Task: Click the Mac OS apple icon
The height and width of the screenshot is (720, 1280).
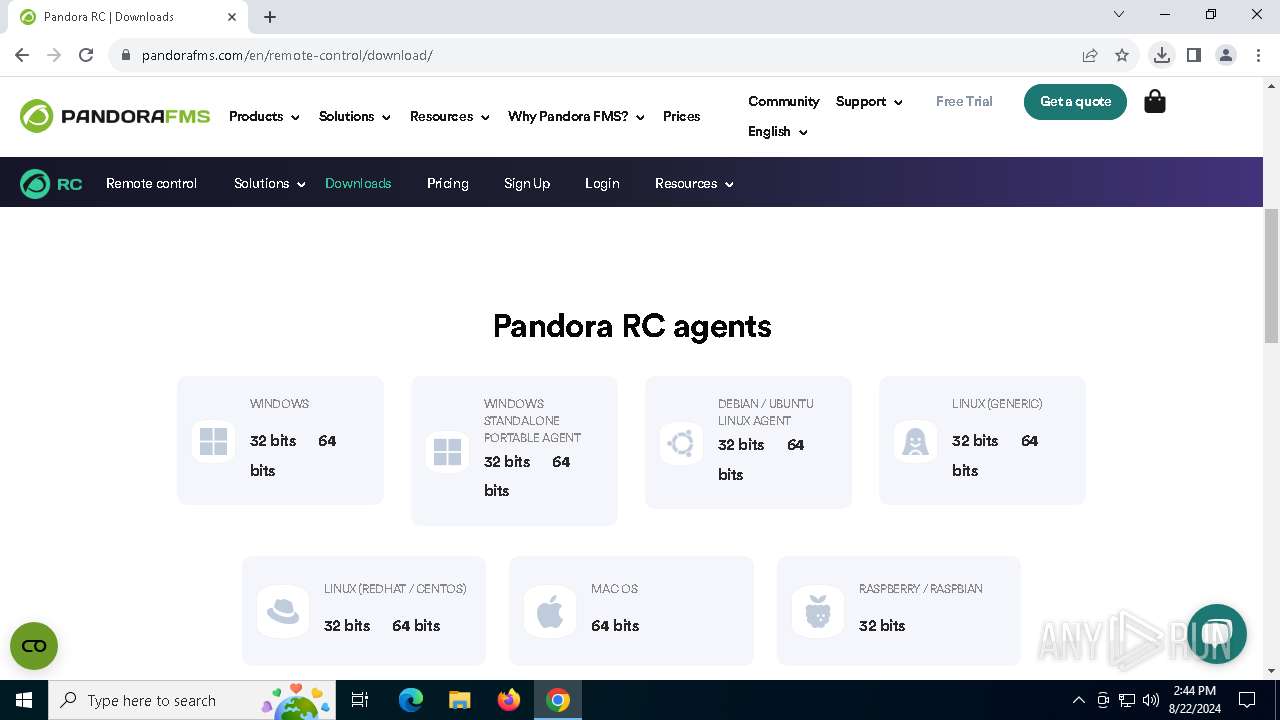Action: [x=550, y=611]
